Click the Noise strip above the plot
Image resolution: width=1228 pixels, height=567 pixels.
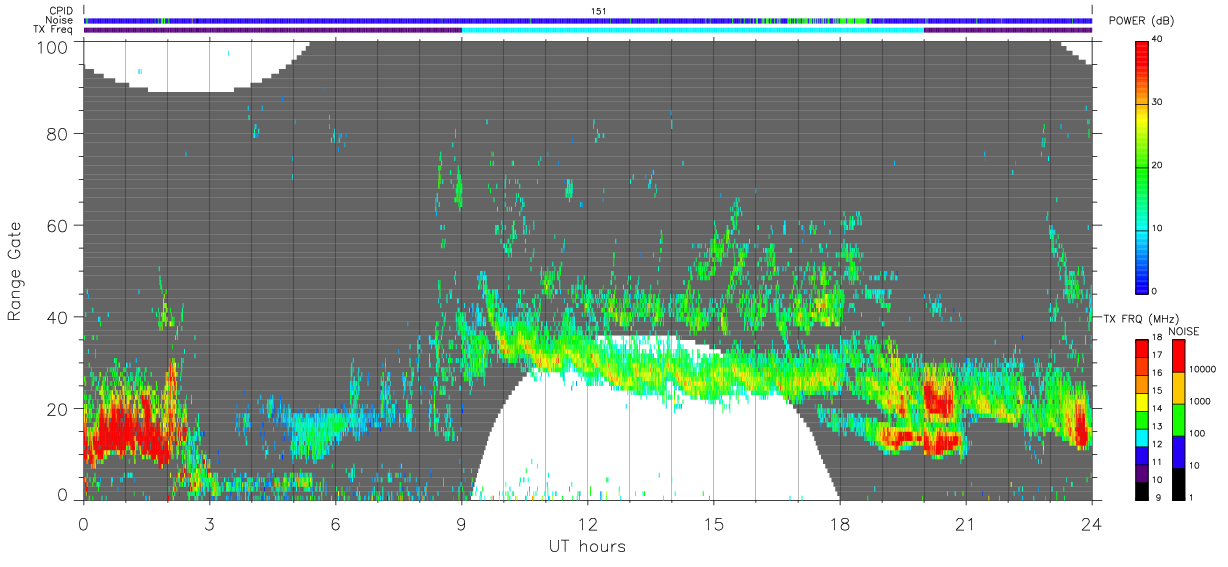coord(588,20)
